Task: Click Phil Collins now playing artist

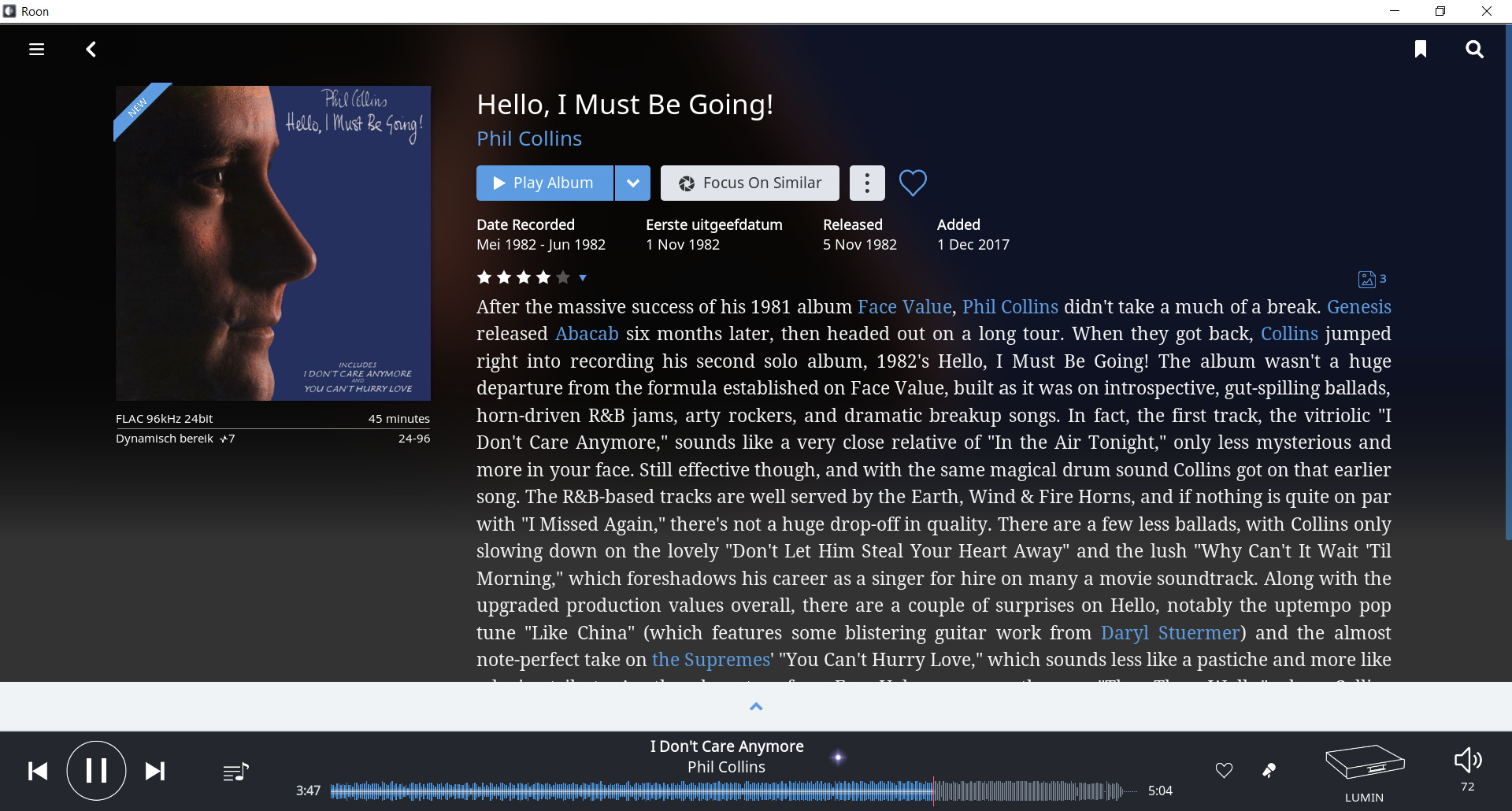Action: [726, 767]
